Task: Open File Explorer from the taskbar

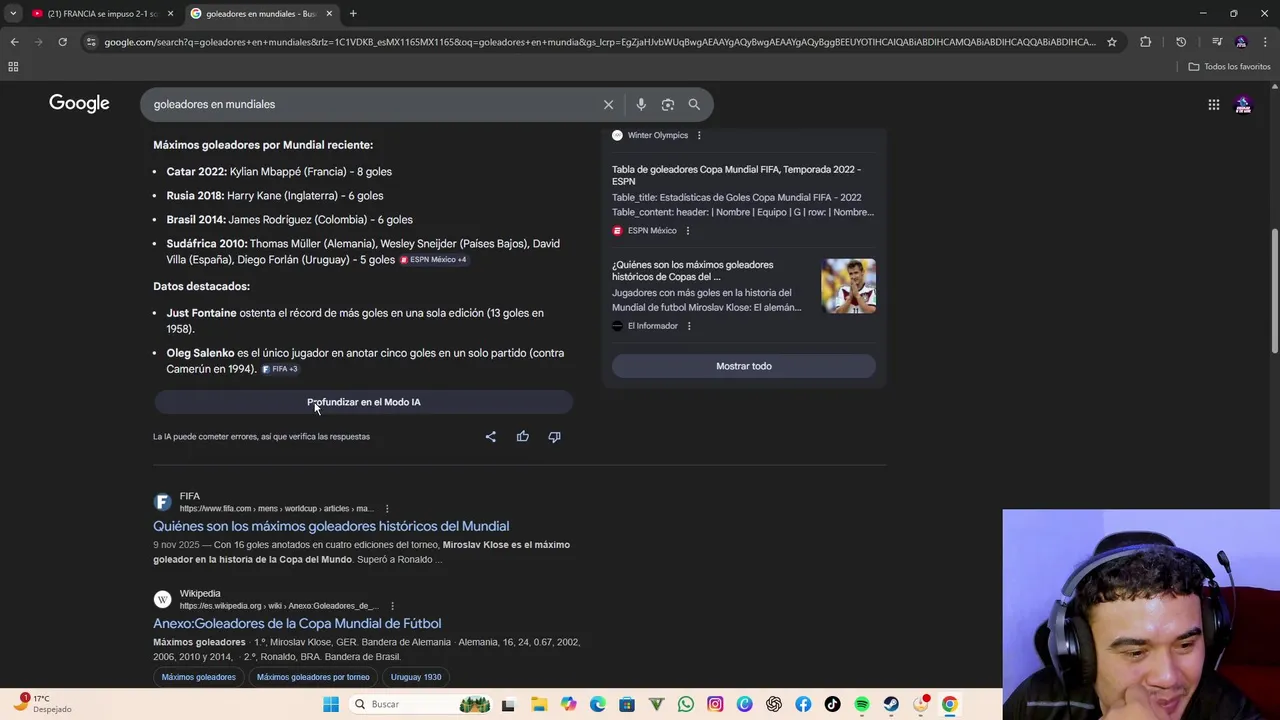Action: tap(538, 704)
